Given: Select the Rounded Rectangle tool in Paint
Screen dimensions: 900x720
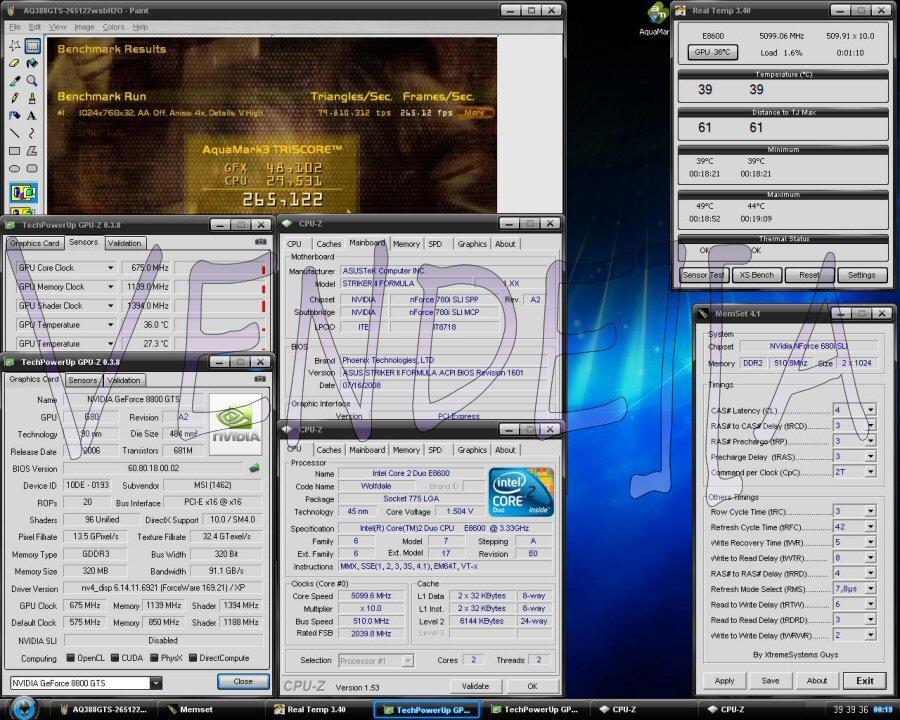Looking at the screenshot, I should tap(32, 168).
